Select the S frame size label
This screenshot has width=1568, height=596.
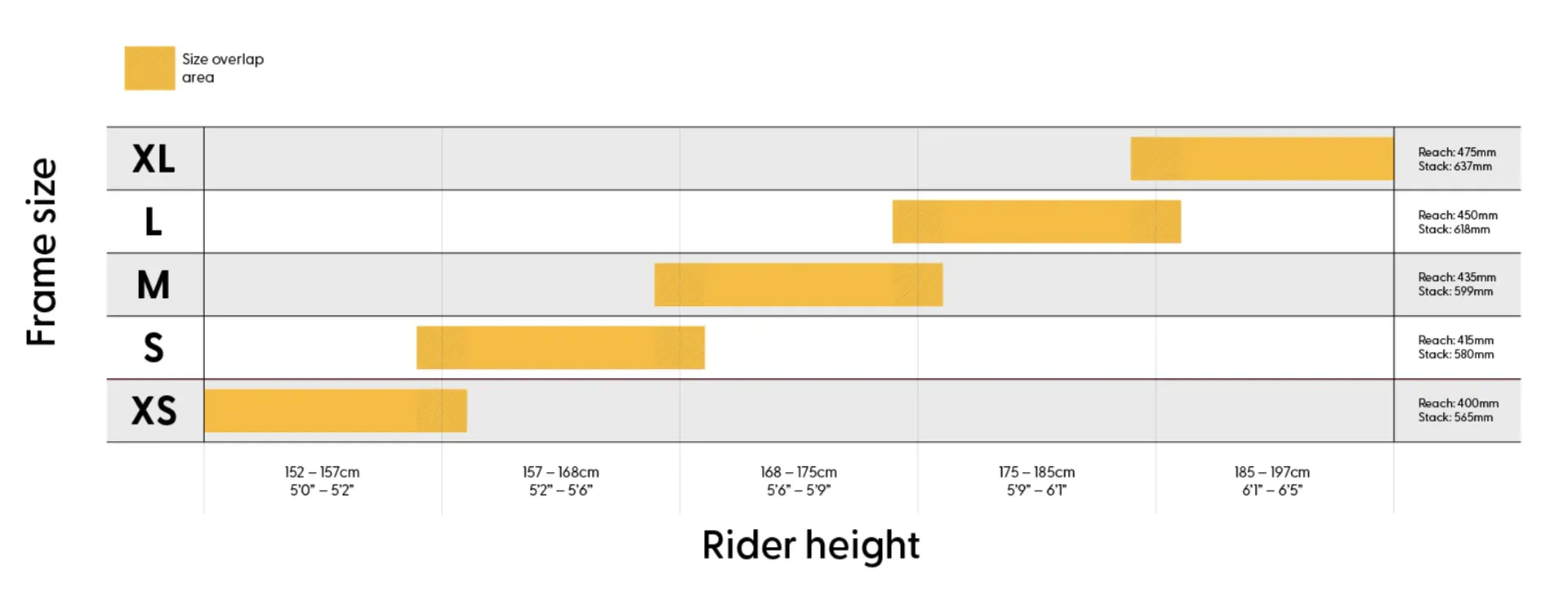[154, 348]
